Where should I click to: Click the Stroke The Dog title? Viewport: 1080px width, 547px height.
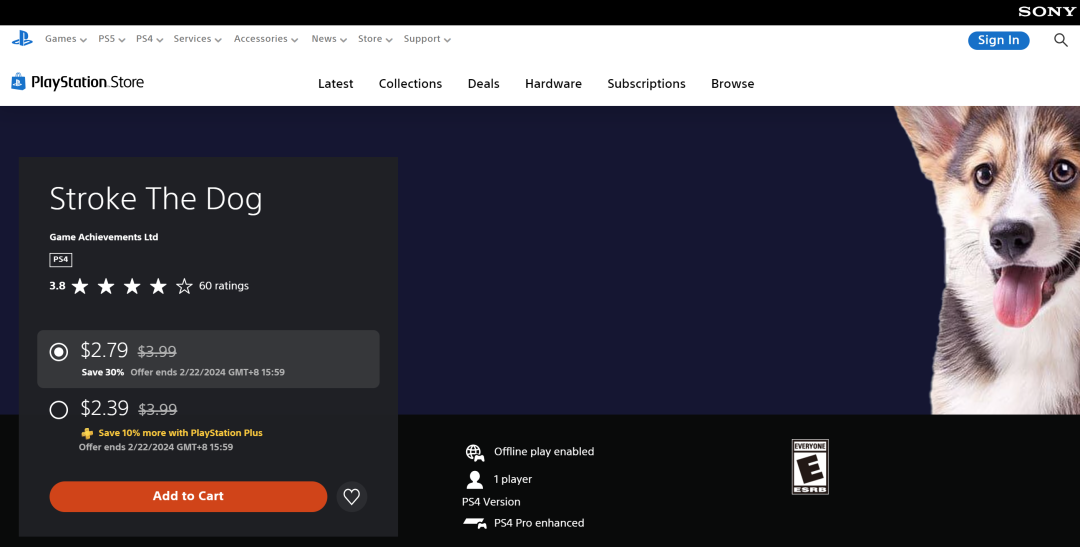(x=156, y=199)
